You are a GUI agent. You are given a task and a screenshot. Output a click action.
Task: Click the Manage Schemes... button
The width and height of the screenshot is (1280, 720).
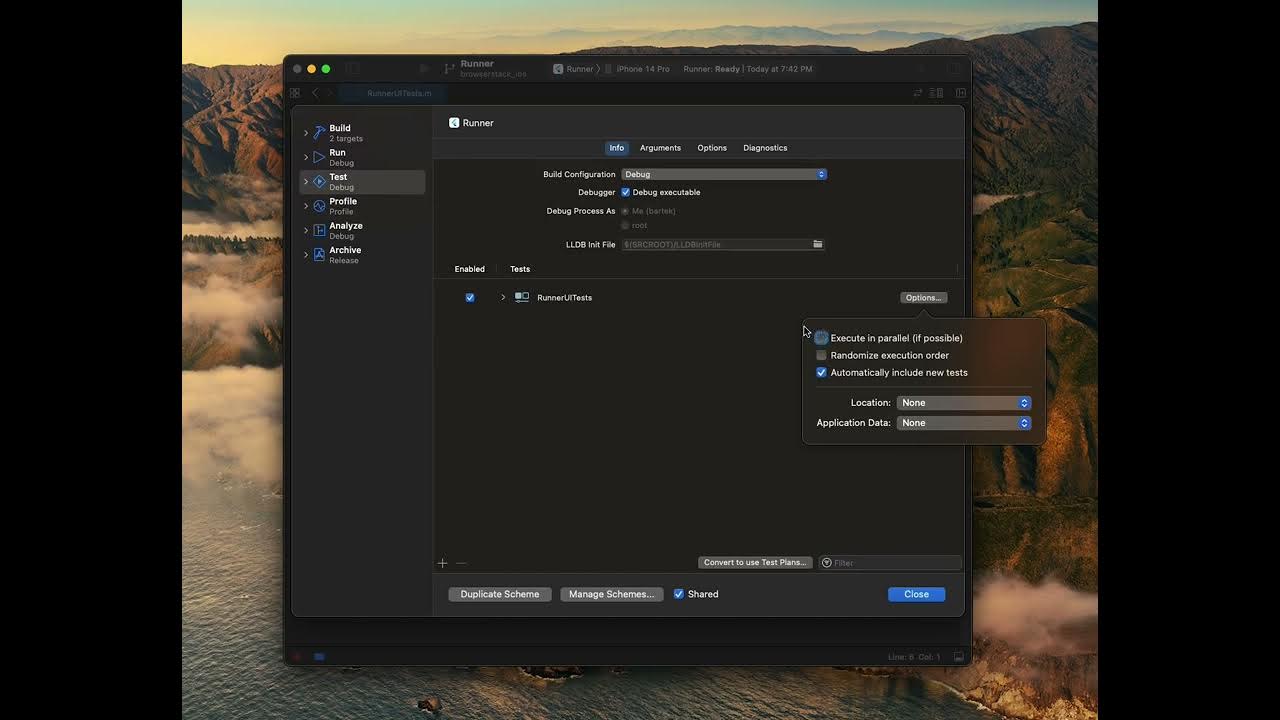click(x=612, y=594)
